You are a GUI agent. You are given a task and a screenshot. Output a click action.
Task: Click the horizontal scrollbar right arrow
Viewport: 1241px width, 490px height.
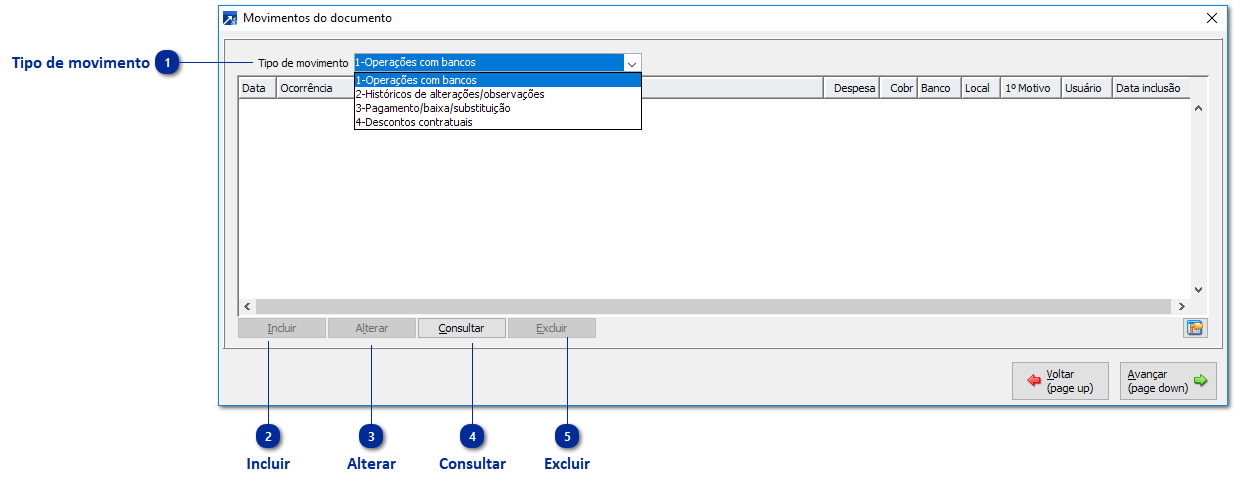[x=1181, y=306]
